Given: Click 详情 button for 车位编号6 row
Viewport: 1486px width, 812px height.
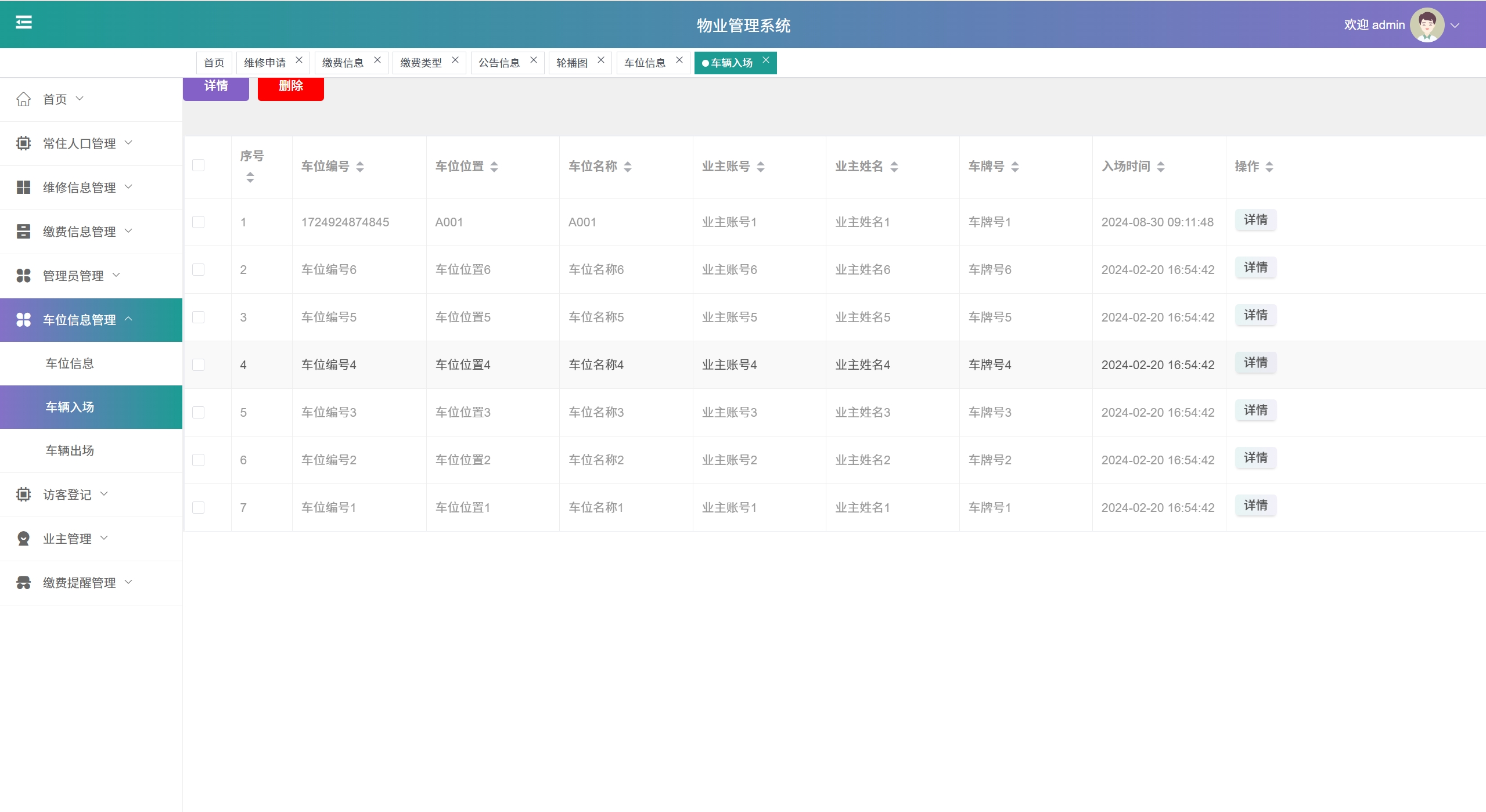Looking at the screenshot, I should click(1255, 268).
